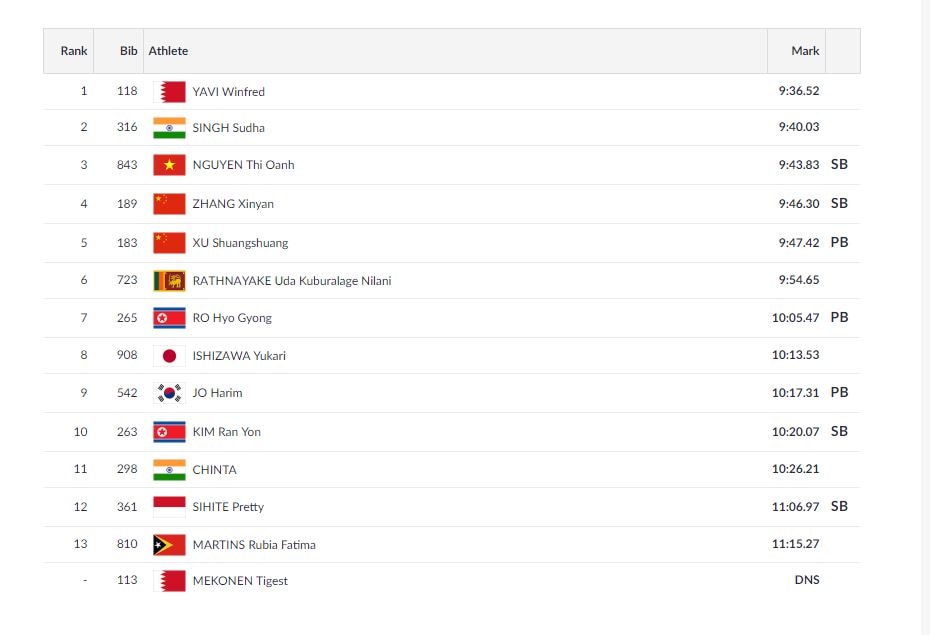Click Timor-Leste flag beside MARTINS Rubia Fatima
Viewport: 930px width, 635px height.
(169, 545)
